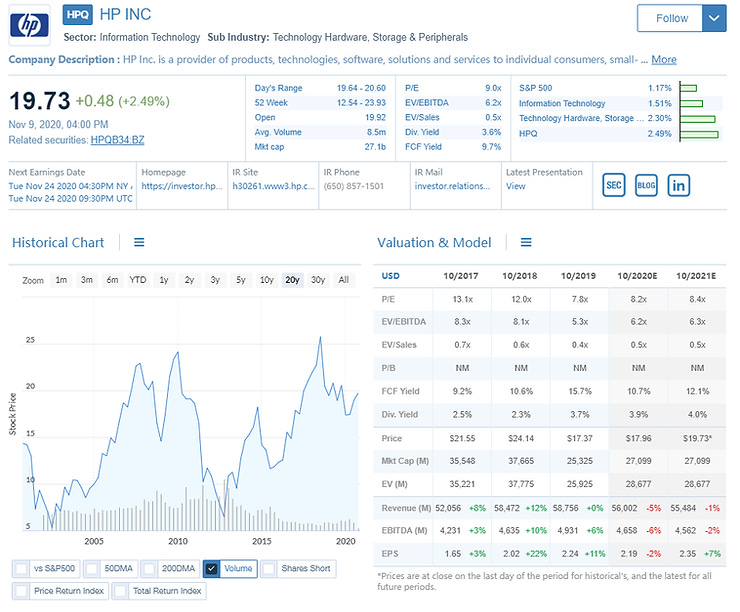Click the Follow button
Screen dimensions: 740x612
pos(671,18)
